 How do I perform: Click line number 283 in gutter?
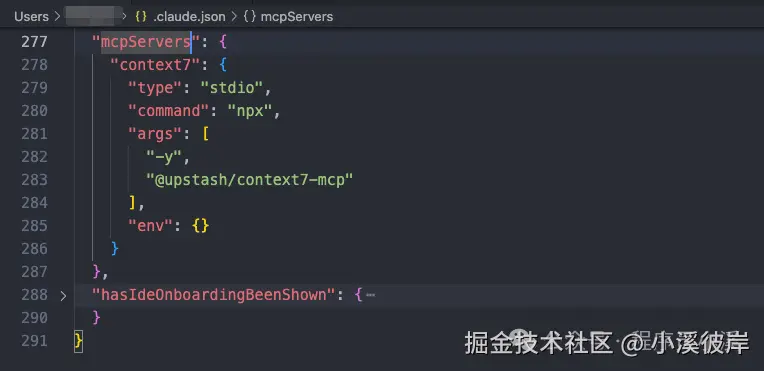point(34,180)
